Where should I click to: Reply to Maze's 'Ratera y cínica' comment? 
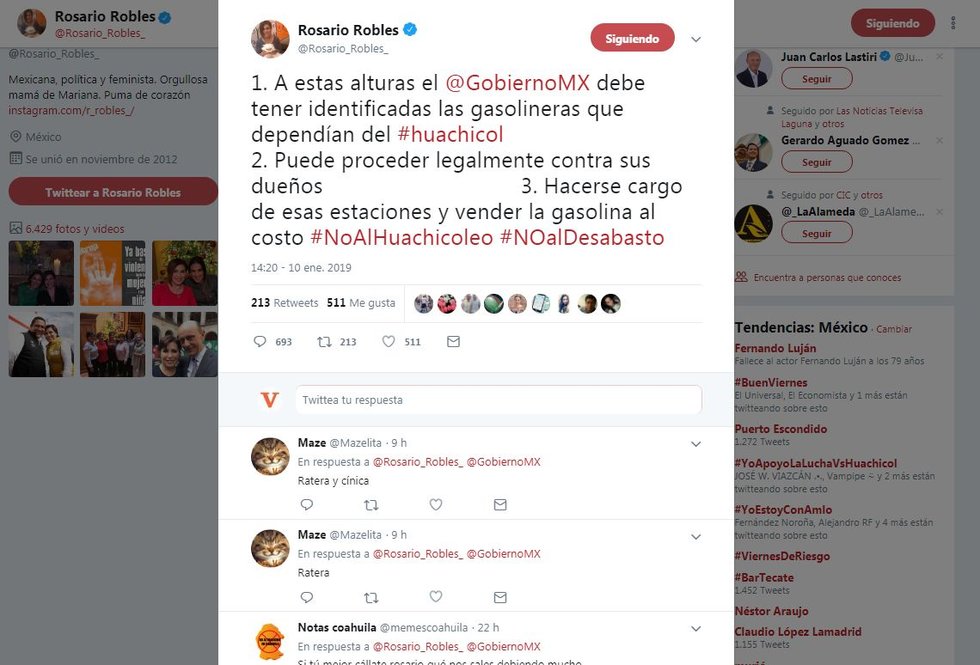click(x=307, y=504)
